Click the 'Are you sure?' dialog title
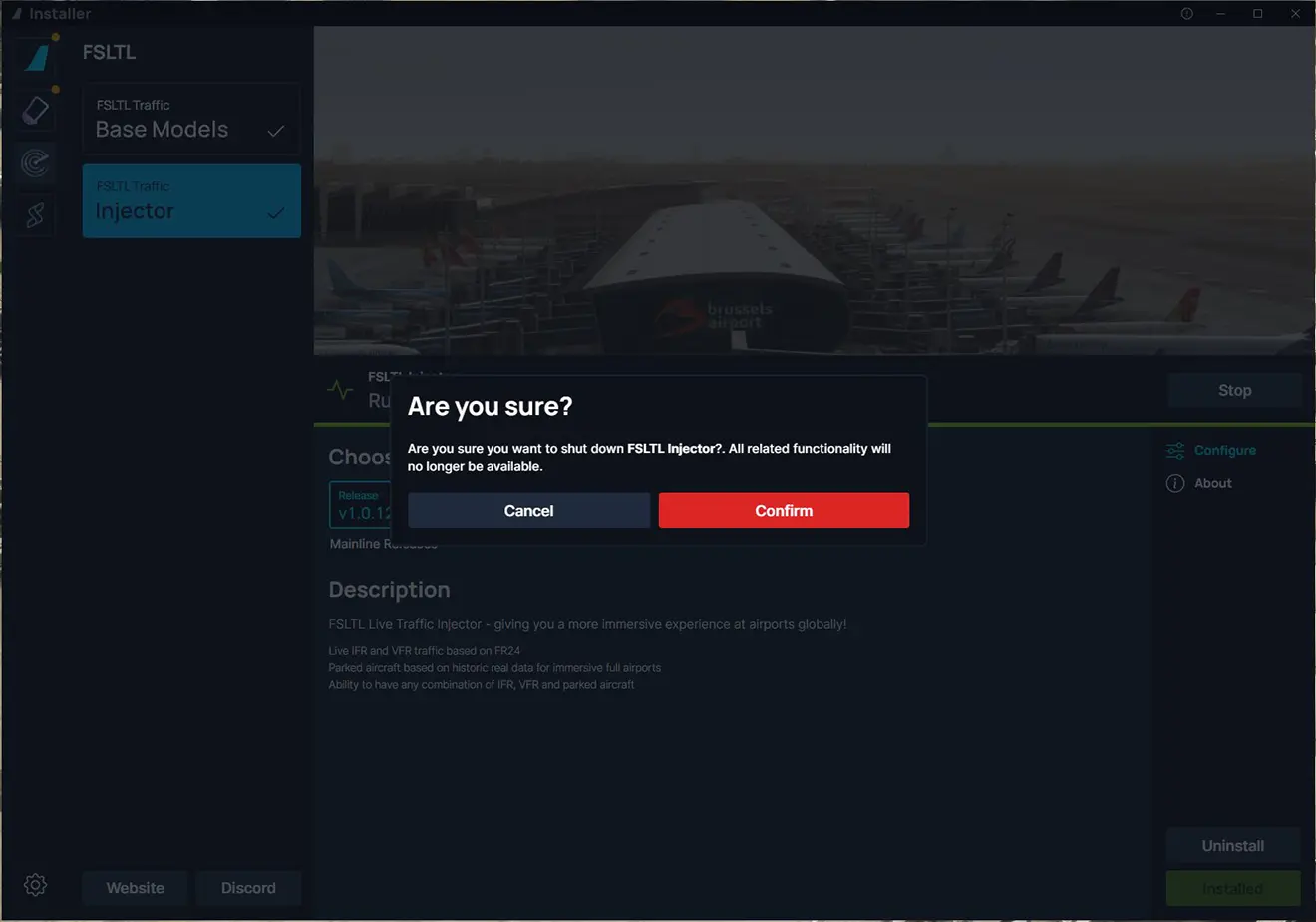The height and width of the screenshot is (922, 1316). click(490, 407)
